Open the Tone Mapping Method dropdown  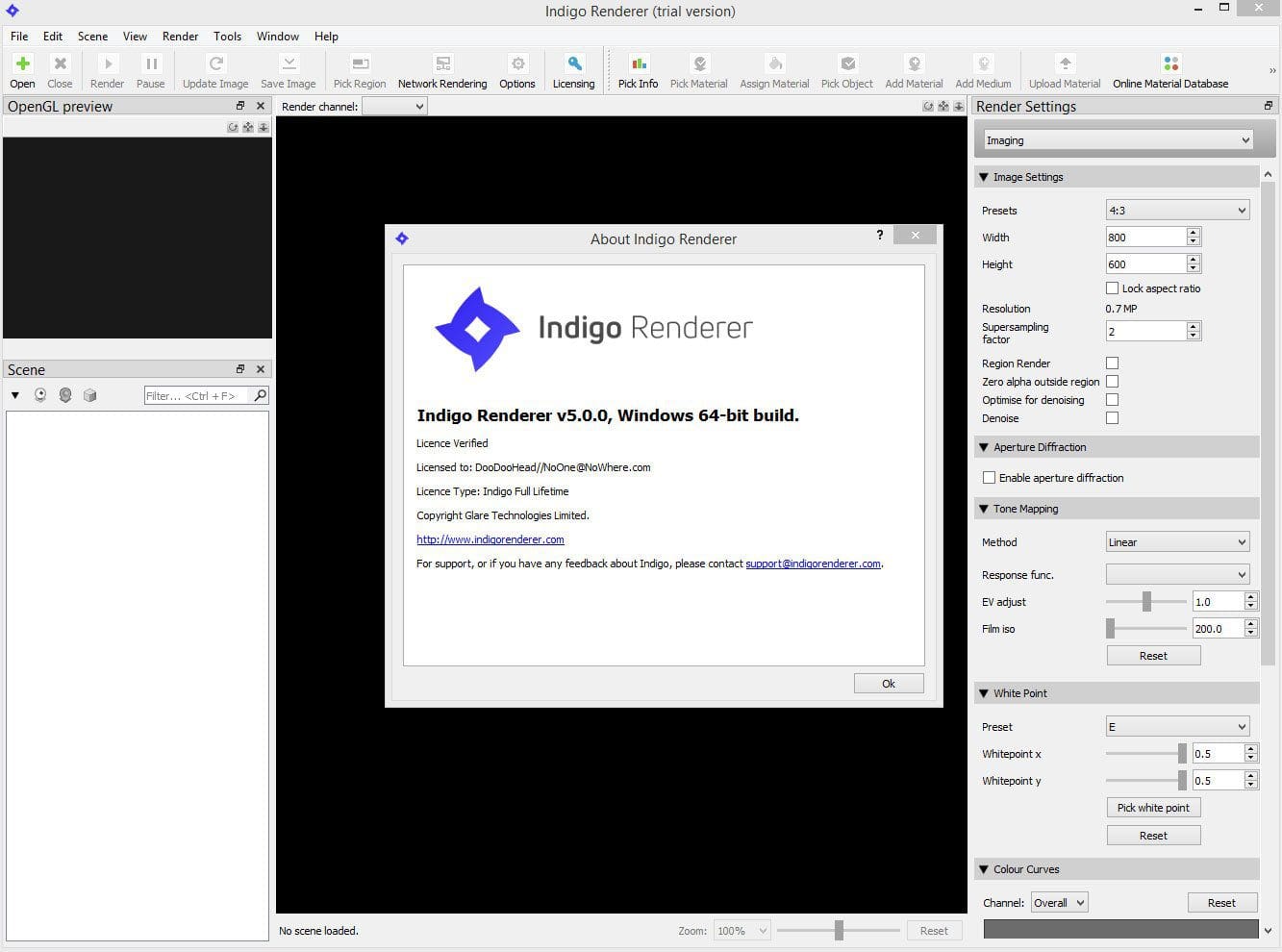(x=1177, y=542)
